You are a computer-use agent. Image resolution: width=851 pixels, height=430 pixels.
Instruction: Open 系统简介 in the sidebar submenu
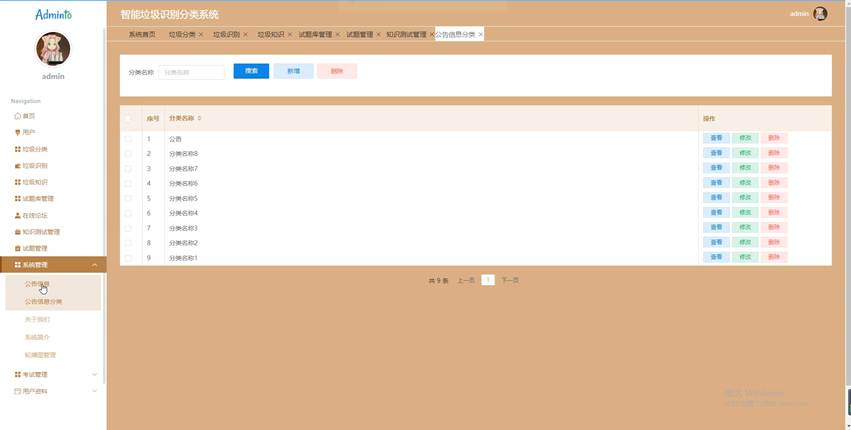click(37, 337)
